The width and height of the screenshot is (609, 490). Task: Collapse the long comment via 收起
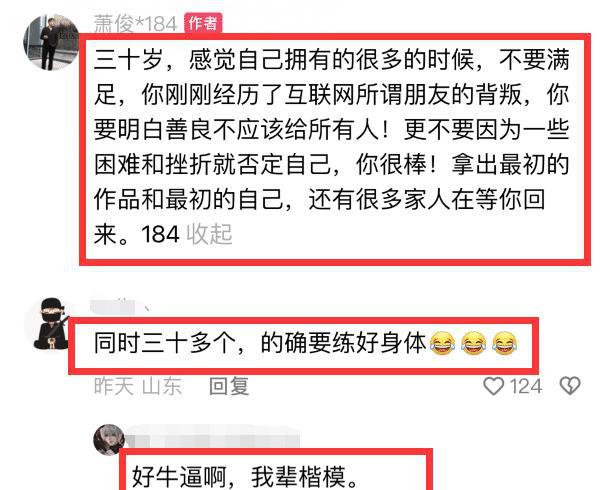click(209, 235)
